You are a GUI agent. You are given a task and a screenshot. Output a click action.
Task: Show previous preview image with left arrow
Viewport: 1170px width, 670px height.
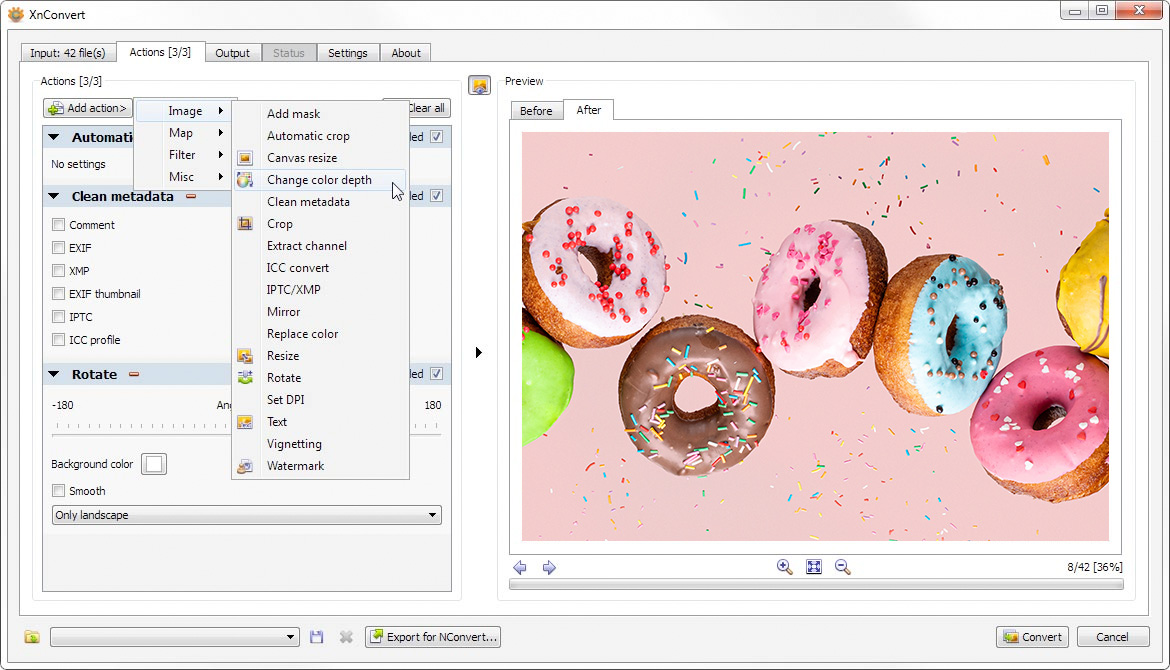pos(520,568)
